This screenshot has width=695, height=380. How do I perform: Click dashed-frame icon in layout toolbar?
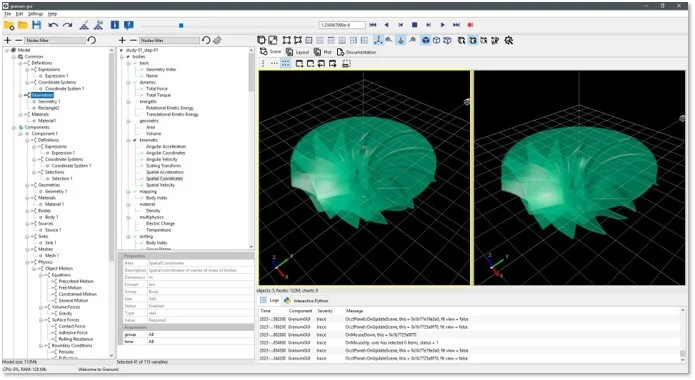coord(347,64)
